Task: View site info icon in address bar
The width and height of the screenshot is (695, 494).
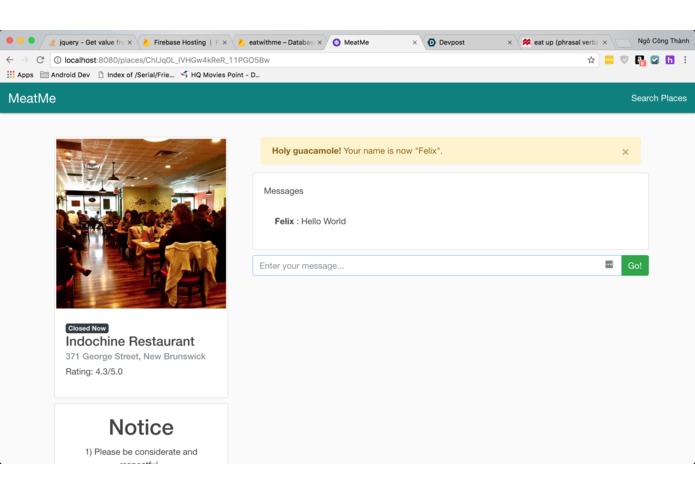Action: point(58,60)
